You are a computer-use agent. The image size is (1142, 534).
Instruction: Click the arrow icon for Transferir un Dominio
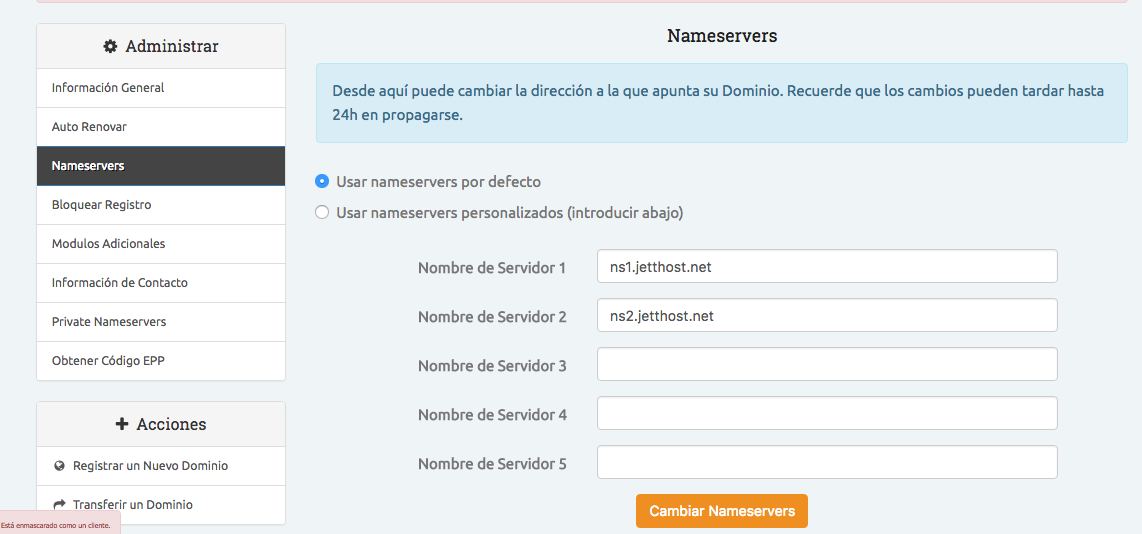[x=59, y=505]
